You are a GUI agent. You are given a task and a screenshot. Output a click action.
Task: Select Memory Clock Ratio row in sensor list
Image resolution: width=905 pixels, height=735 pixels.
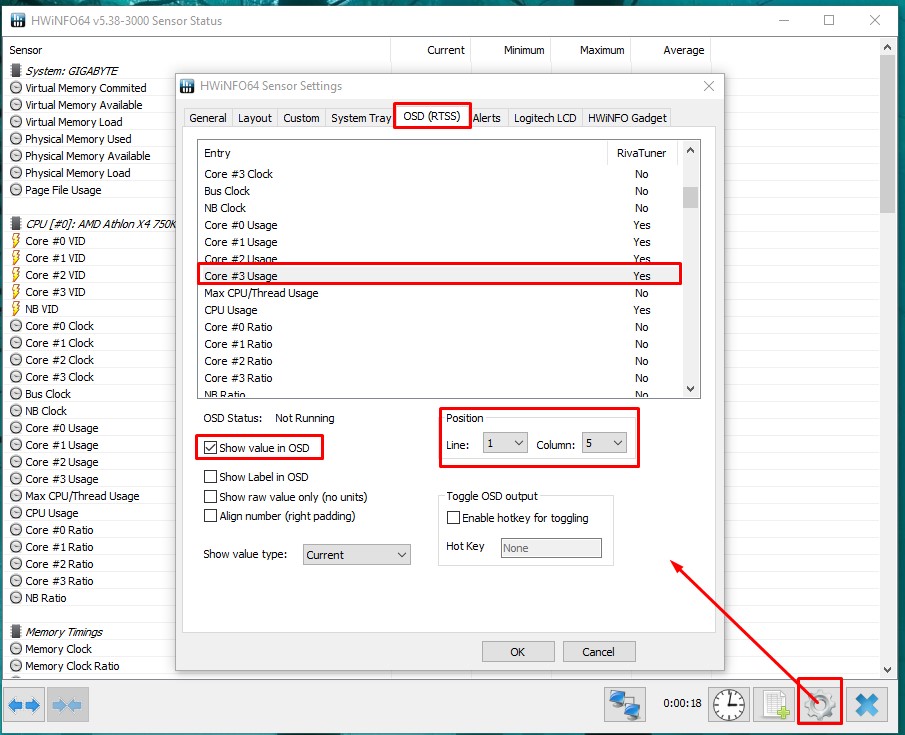[x=89, y=666]
